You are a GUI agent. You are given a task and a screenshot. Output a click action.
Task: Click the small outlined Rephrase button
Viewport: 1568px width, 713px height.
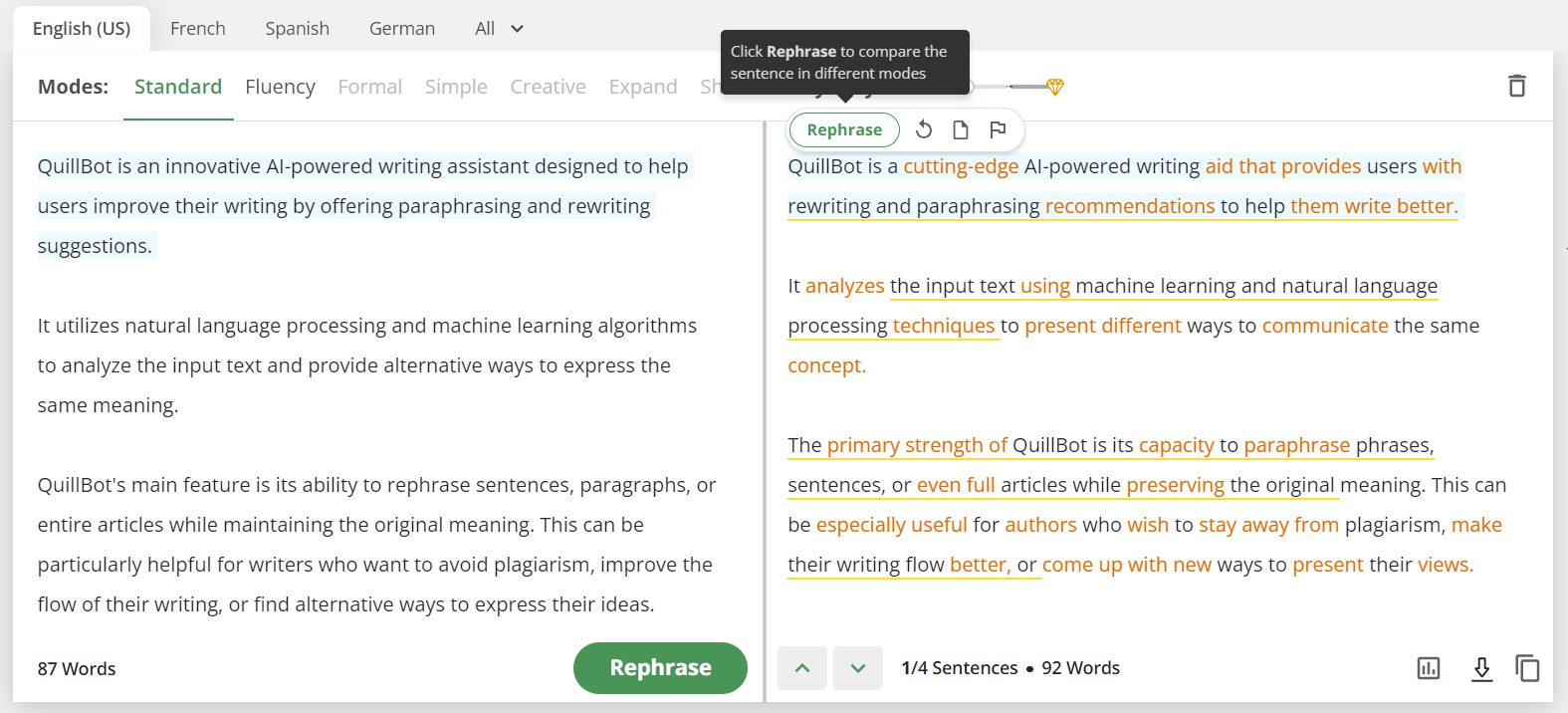point(844,129)
